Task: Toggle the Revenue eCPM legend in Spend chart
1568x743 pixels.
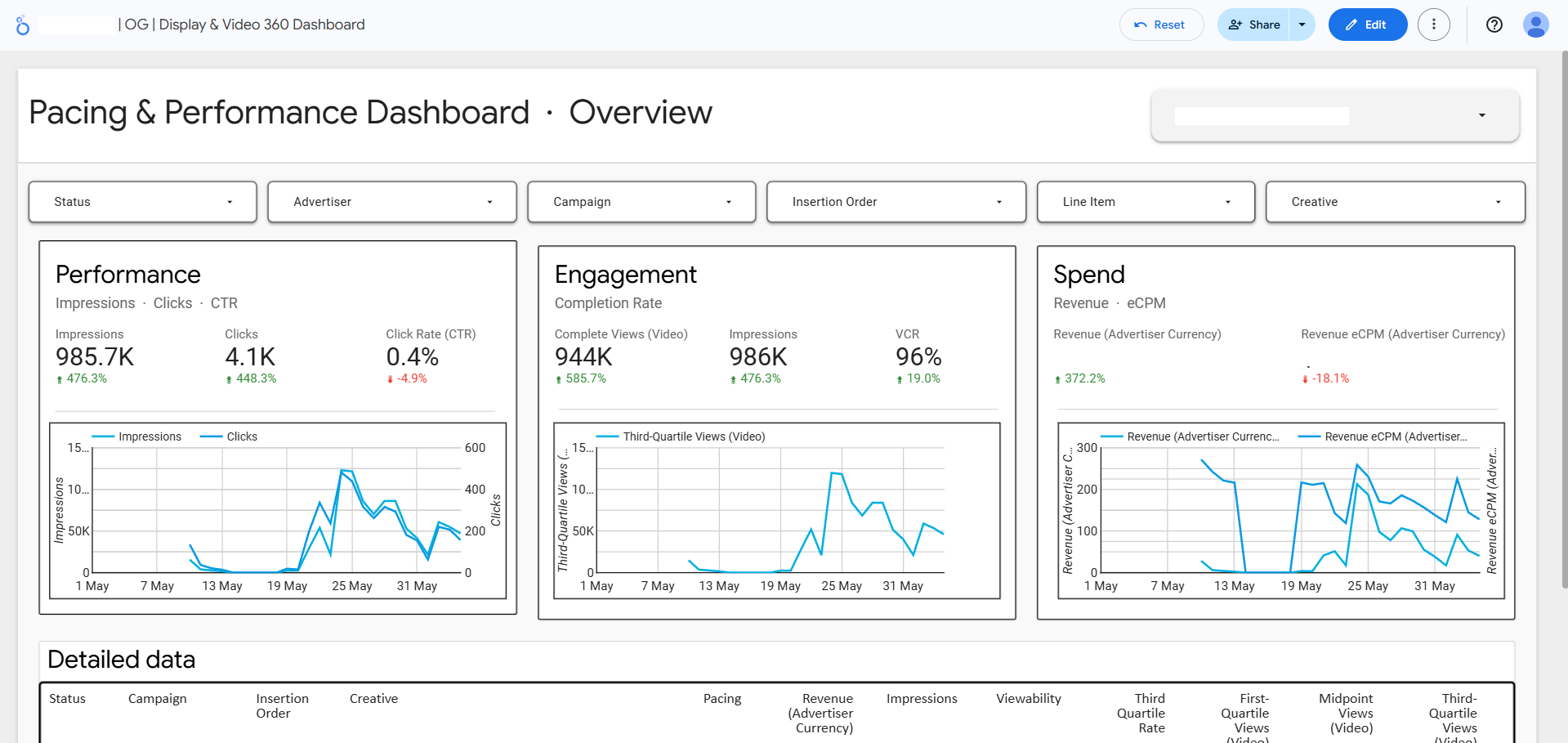Action: [x=1383, y=436]
